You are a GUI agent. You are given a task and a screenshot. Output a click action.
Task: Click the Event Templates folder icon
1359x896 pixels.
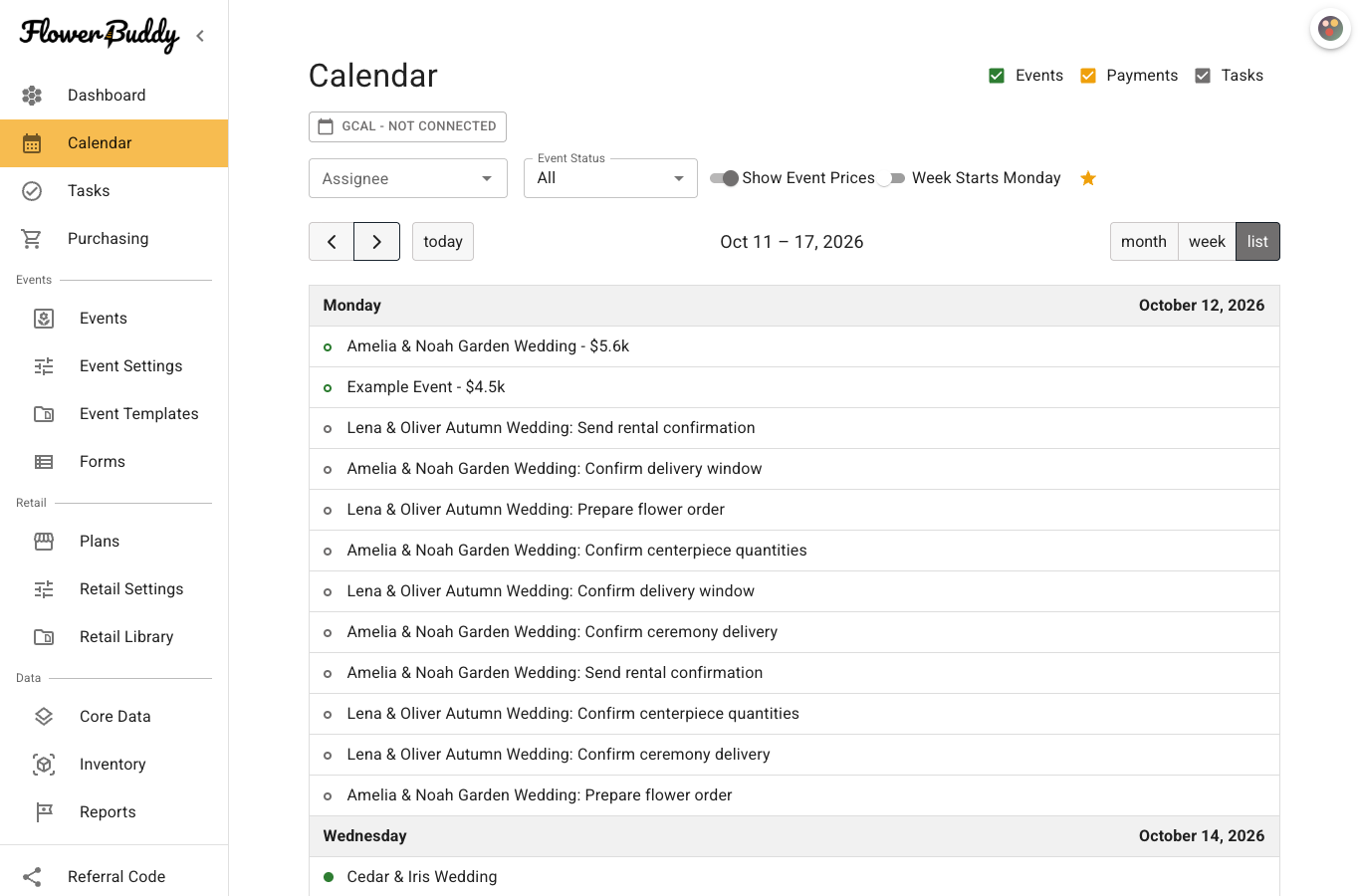coord(44,414)
